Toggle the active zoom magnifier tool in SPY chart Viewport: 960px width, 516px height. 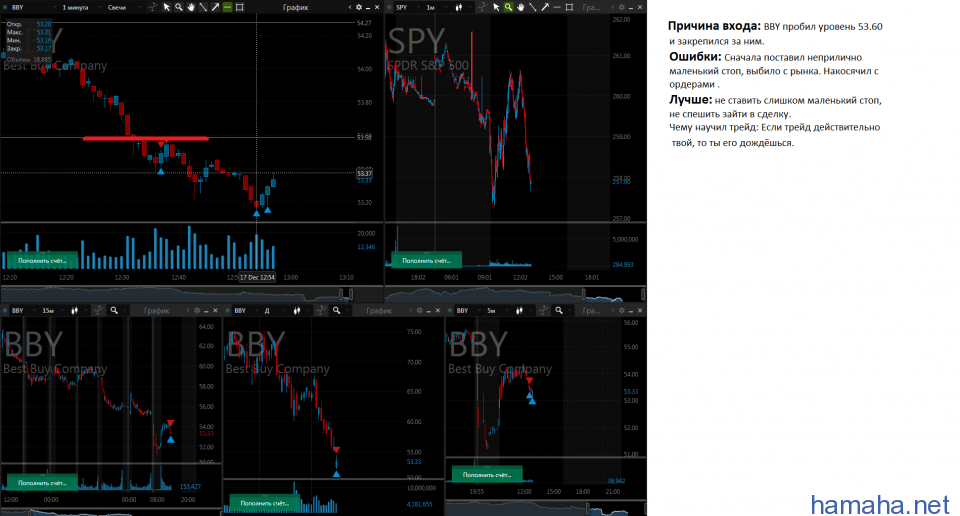pos(508,7)
